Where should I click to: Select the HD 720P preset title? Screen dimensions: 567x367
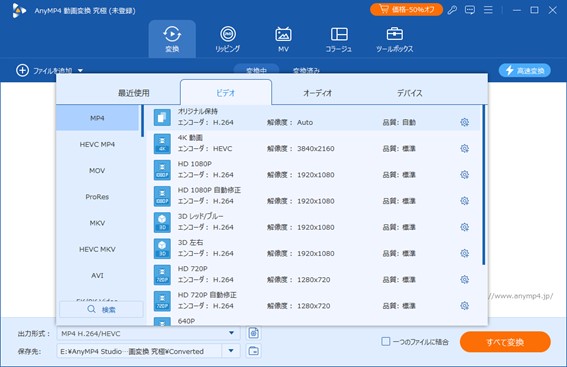click(193, 268)
